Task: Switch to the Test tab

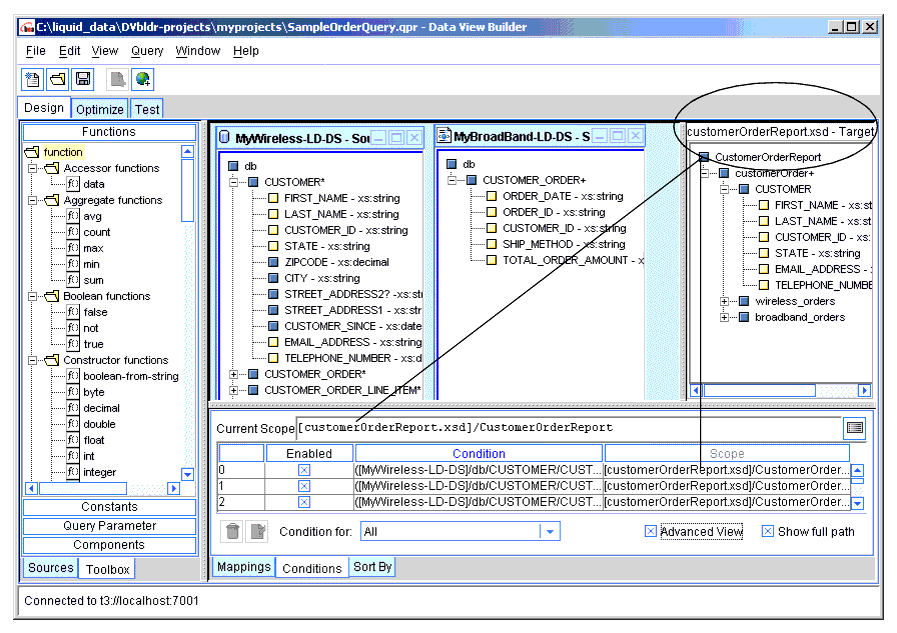Action: 147,109
